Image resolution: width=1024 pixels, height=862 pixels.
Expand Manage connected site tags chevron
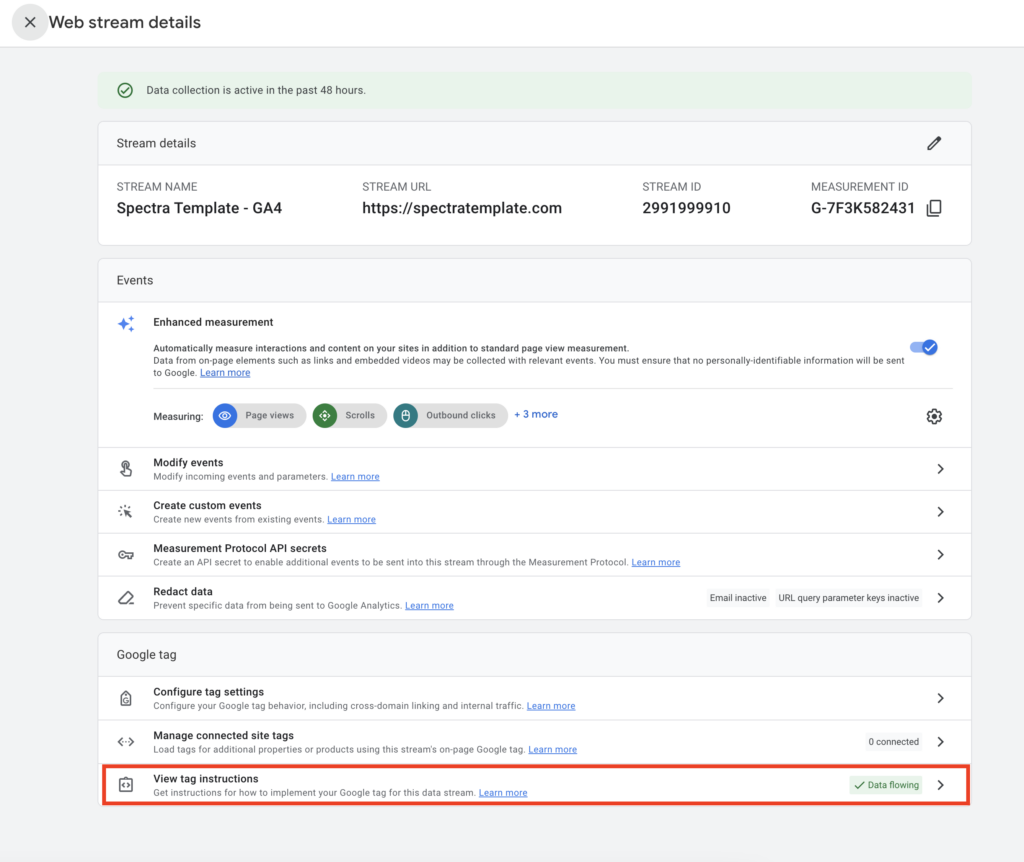click(x=940, y=742)
